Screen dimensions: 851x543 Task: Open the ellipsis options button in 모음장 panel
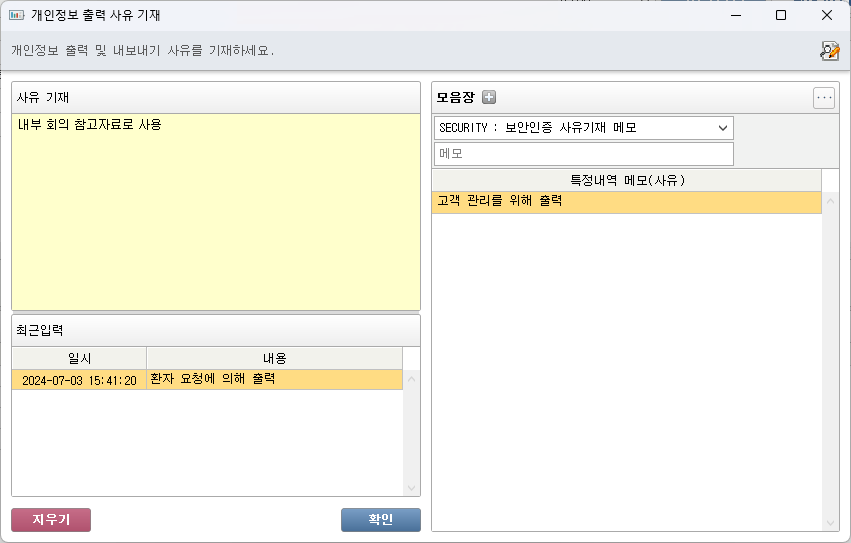pos(823,98)
